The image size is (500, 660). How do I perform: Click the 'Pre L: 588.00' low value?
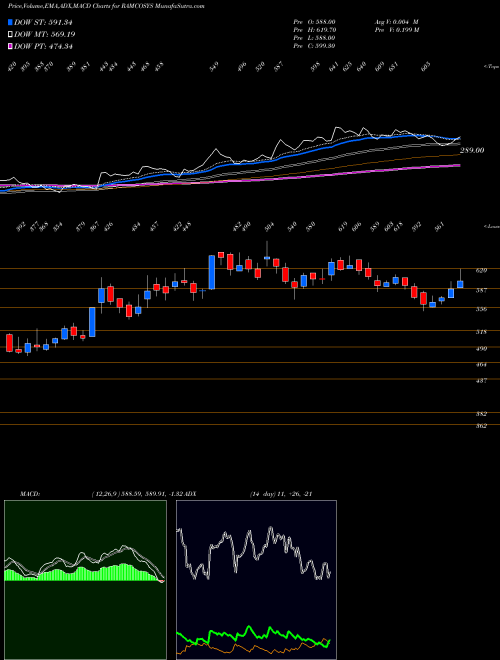coord(314,38)
